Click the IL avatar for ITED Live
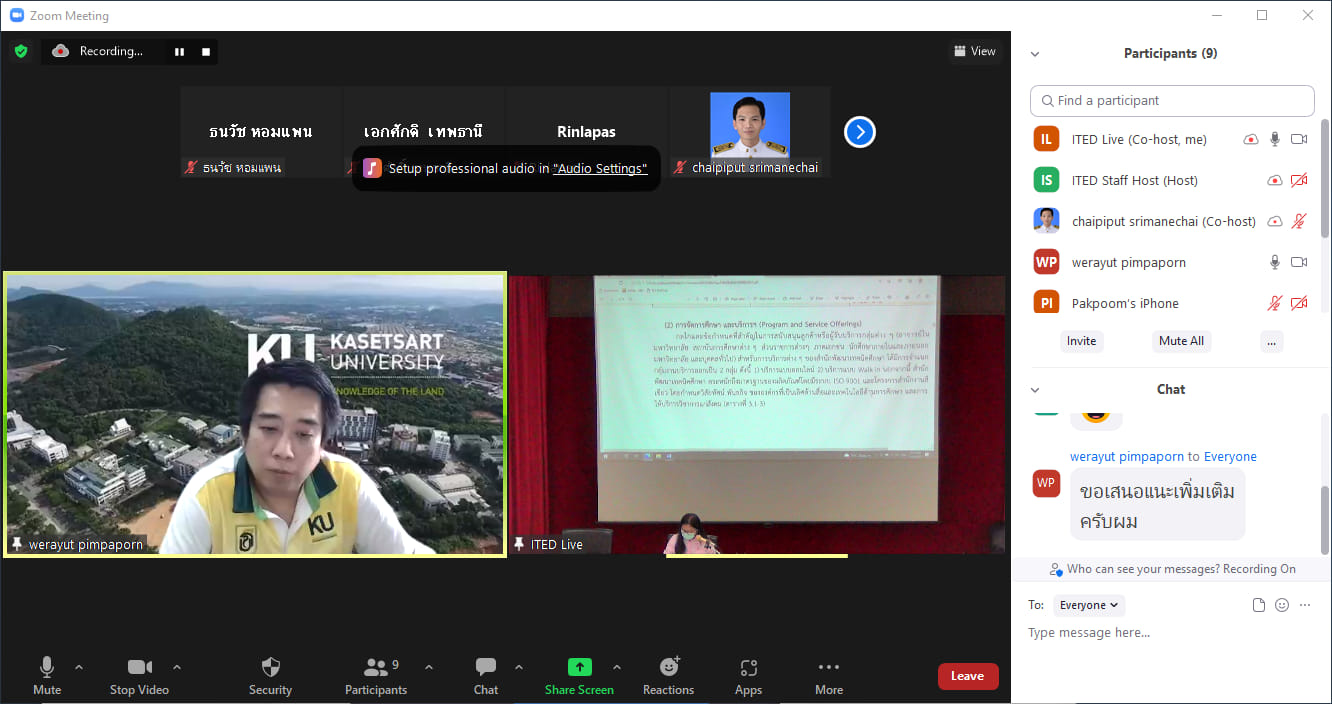 click(x=1046, y=140)
